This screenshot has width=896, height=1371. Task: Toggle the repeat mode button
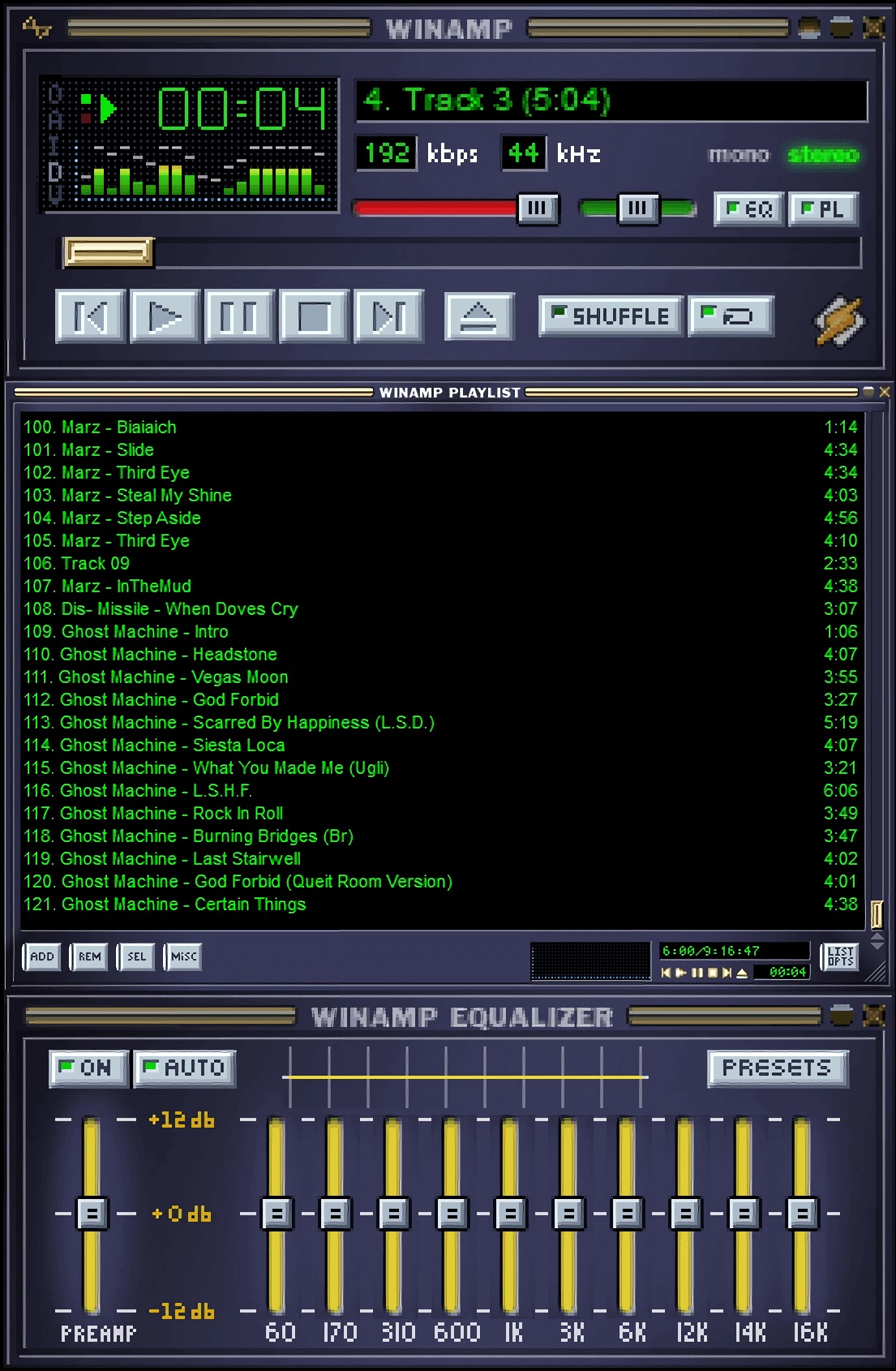pos(731,316)
